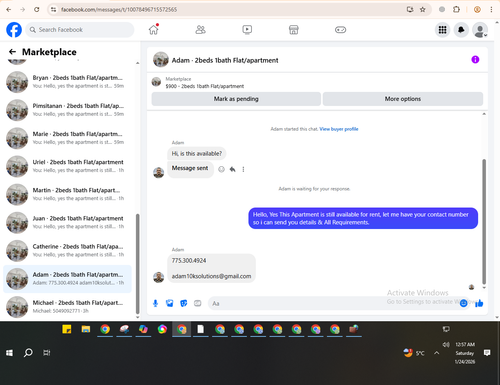Open the Video tab icon
Viewport: 500px width, 385px height.
(x=247, y=30)
